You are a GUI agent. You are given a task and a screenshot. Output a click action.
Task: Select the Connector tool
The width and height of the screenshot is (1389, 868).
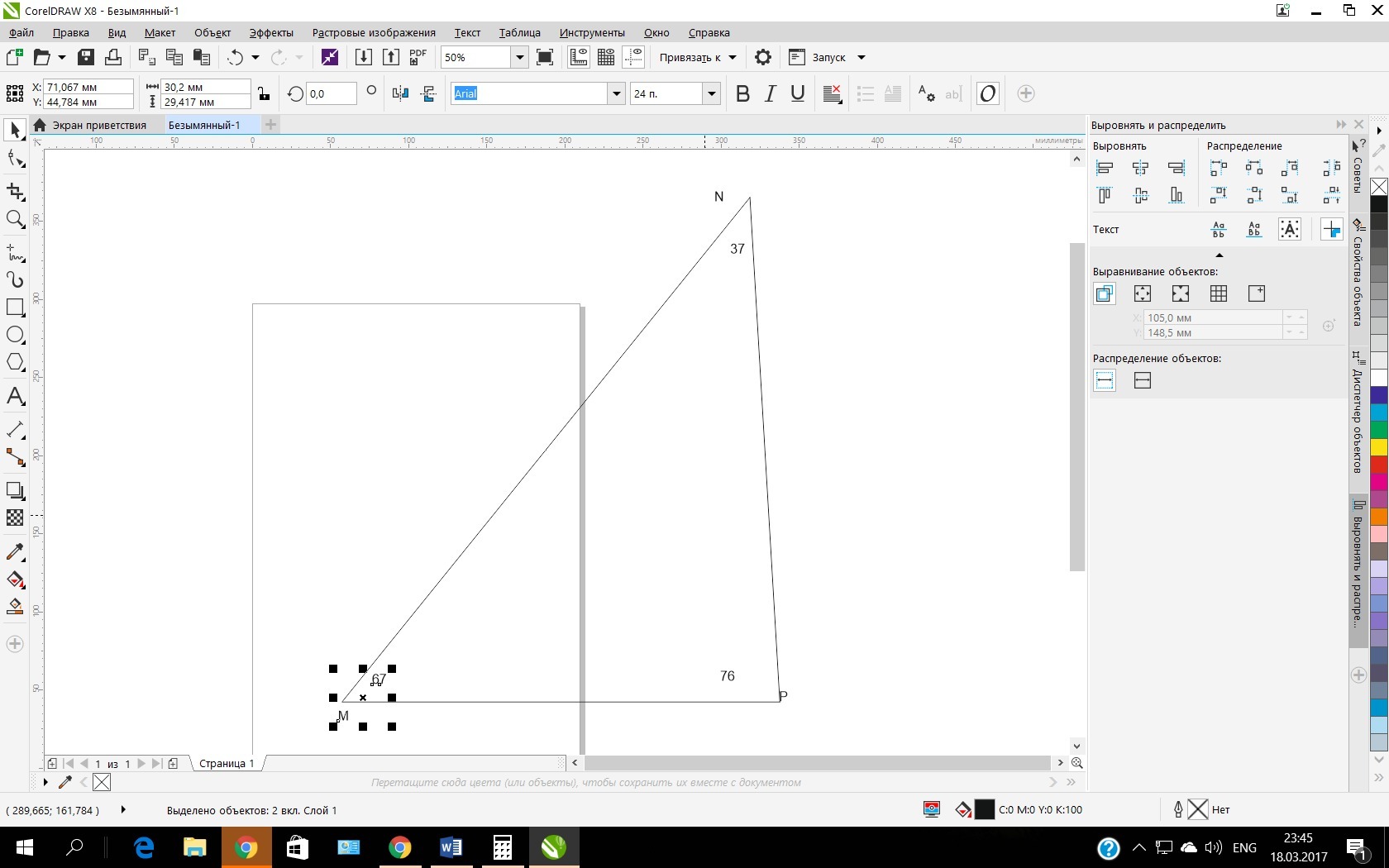click(x=15, y=457)
